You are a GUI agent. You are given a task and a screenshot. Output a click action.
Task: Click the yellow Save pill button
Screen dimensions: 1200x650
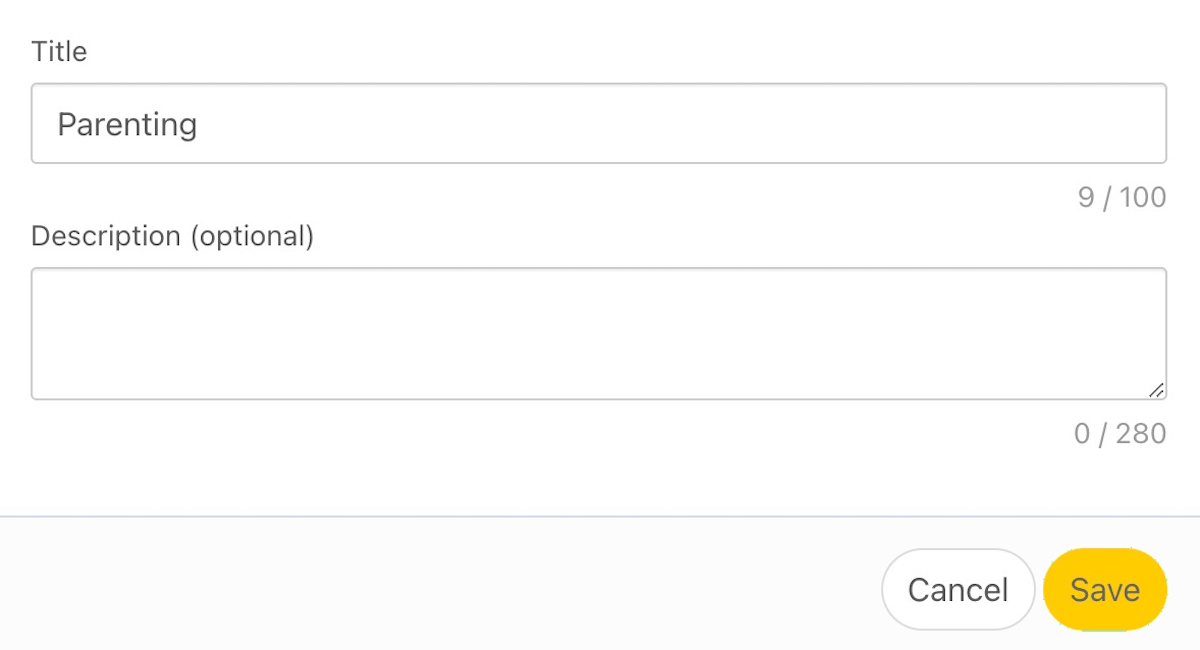pyautogui.click(x=1104, y=590)
